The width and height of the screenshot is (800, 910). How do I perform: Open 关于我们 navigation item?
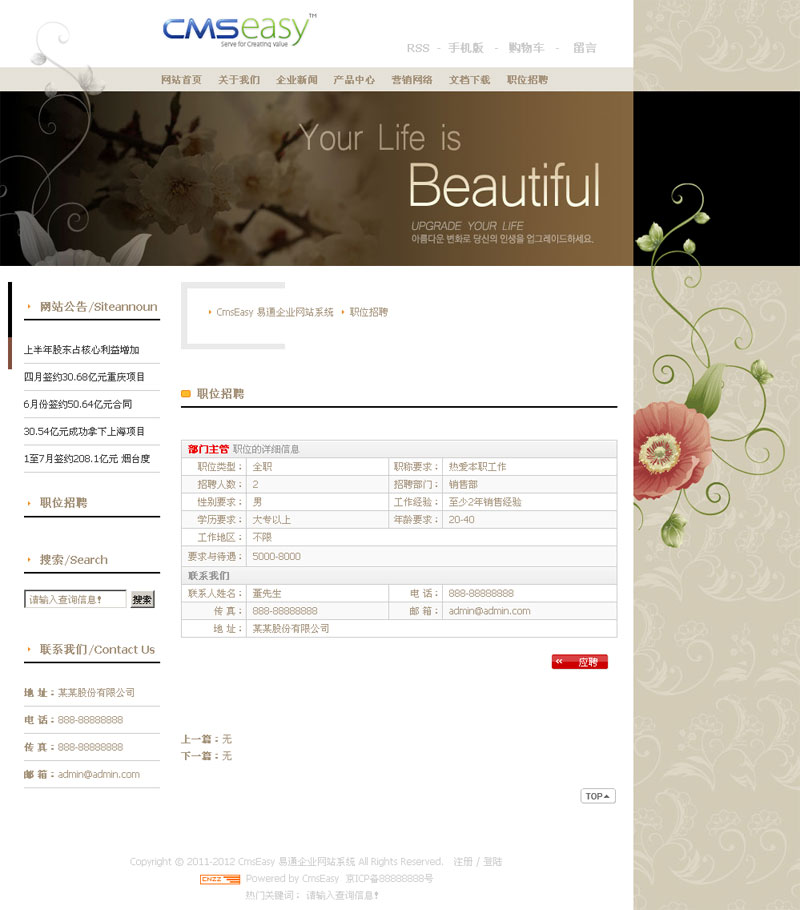[239, 80]
